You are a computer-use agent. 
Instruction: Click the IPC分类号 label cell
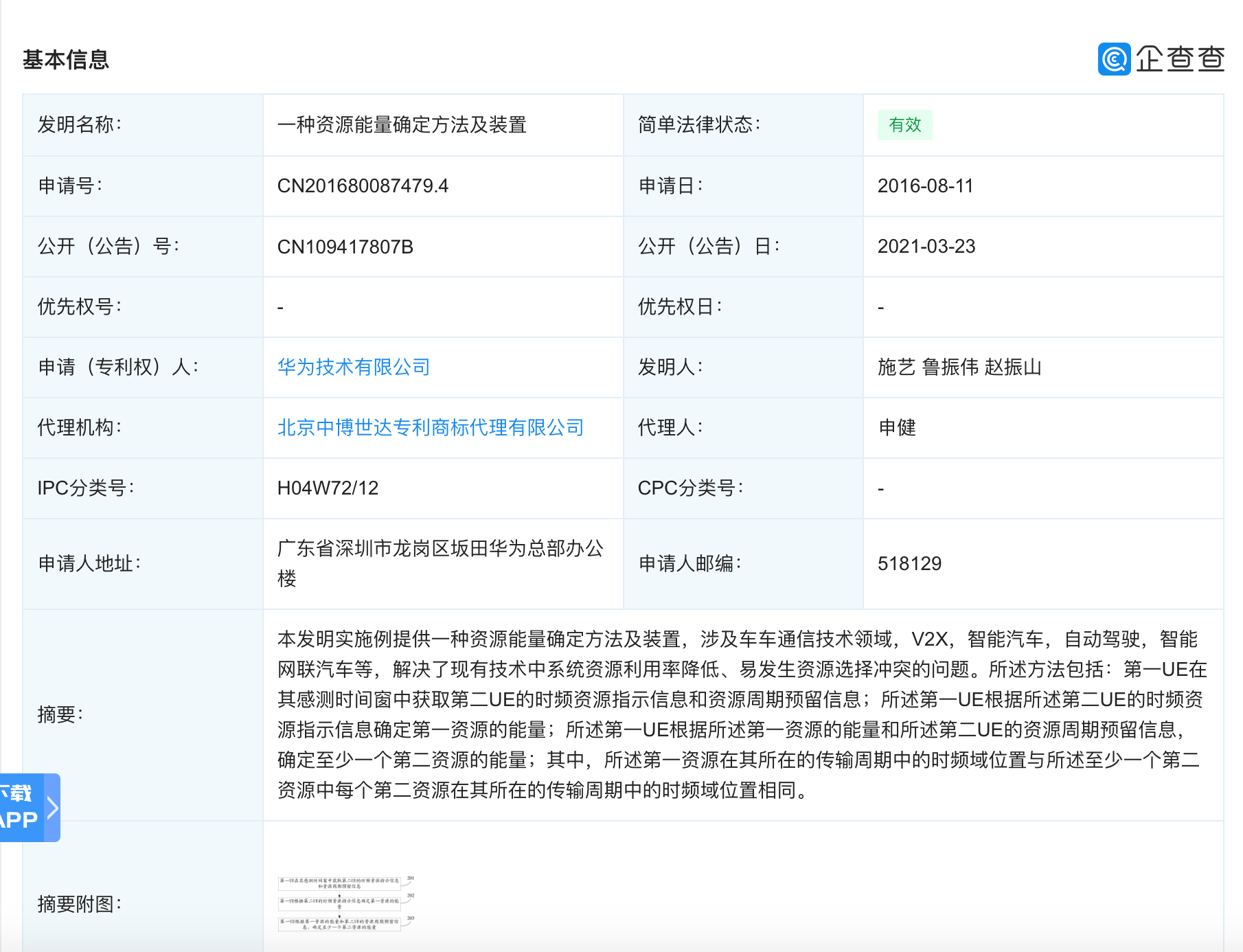[143, 488]
